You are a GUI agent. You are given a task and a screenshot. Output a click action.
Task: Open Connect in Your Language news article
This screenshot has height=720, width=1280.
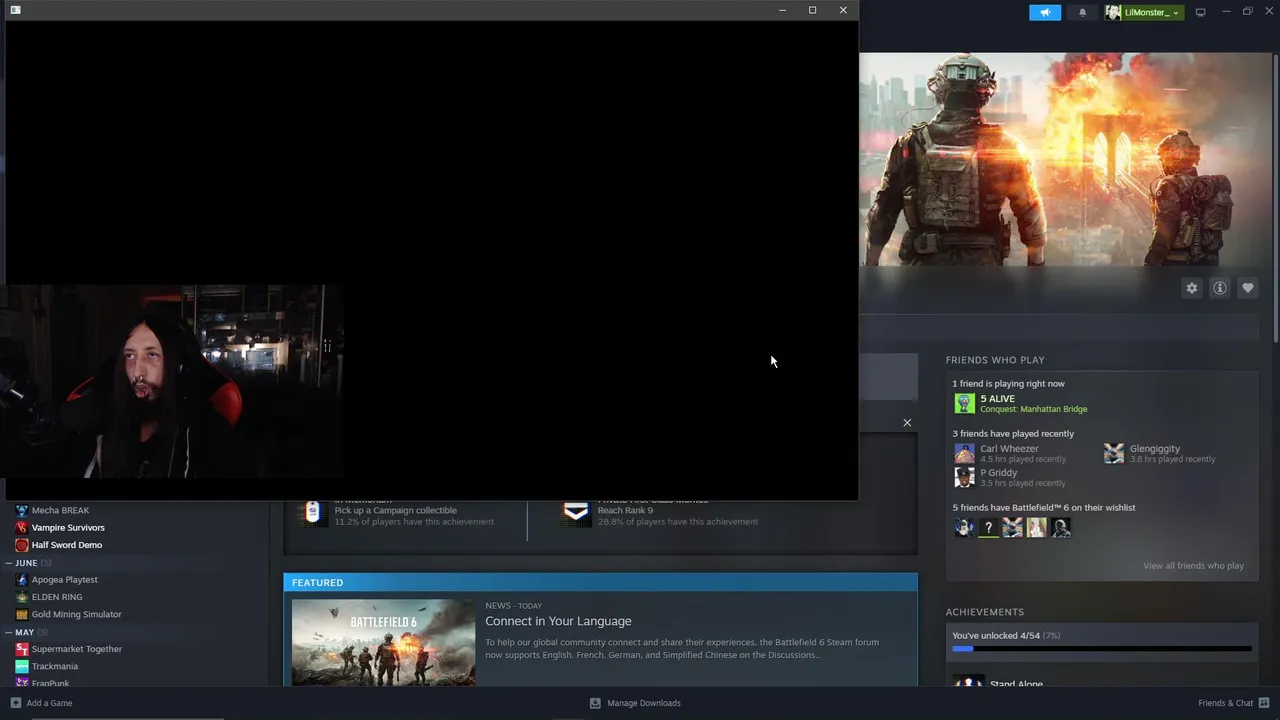click(x=558, y=621)
